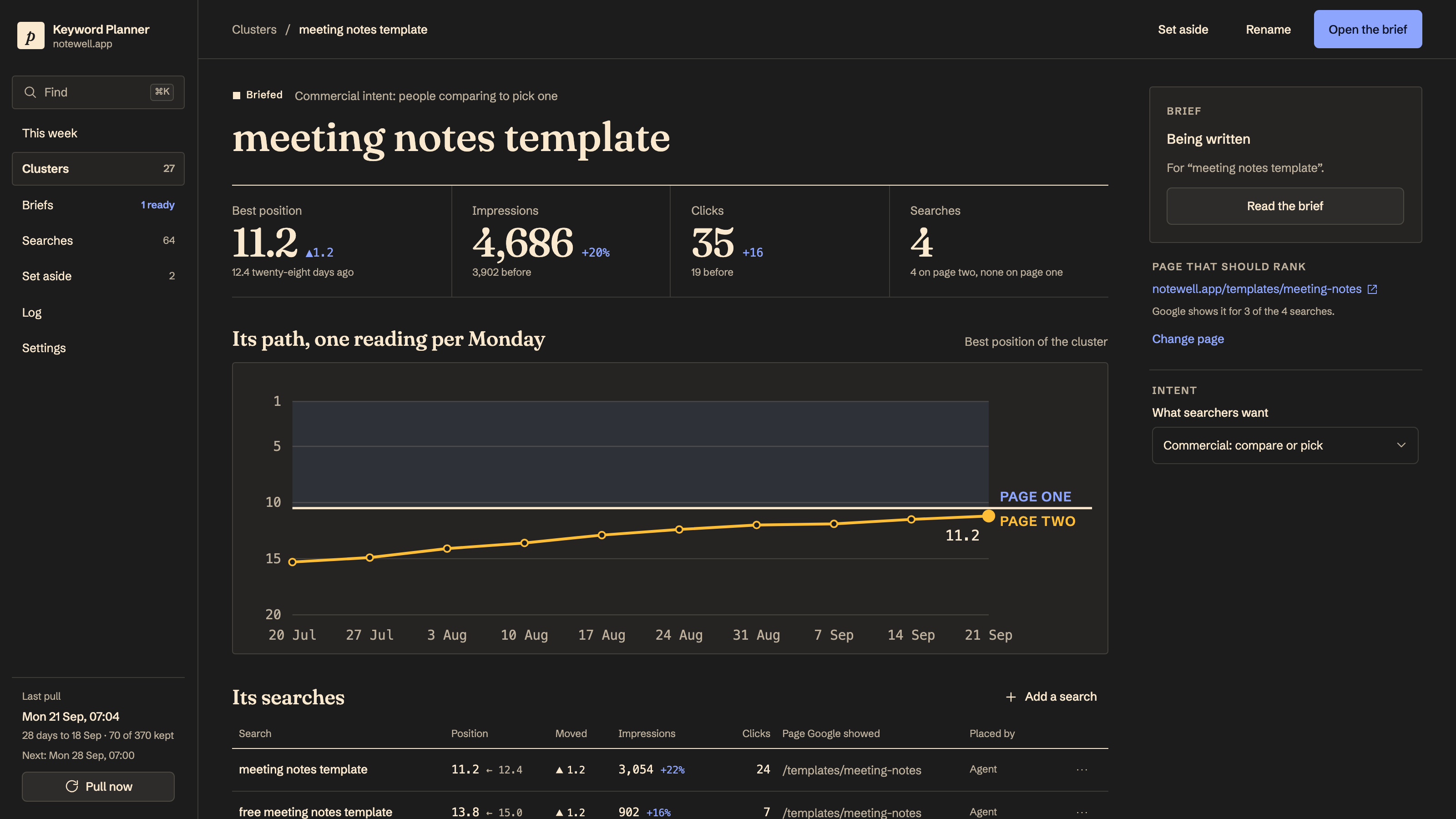Image resolution: width=1456 pixels, height=819 pixels.
Task: Click Set aside in the top bar
Action: (x=1183, y=30)
